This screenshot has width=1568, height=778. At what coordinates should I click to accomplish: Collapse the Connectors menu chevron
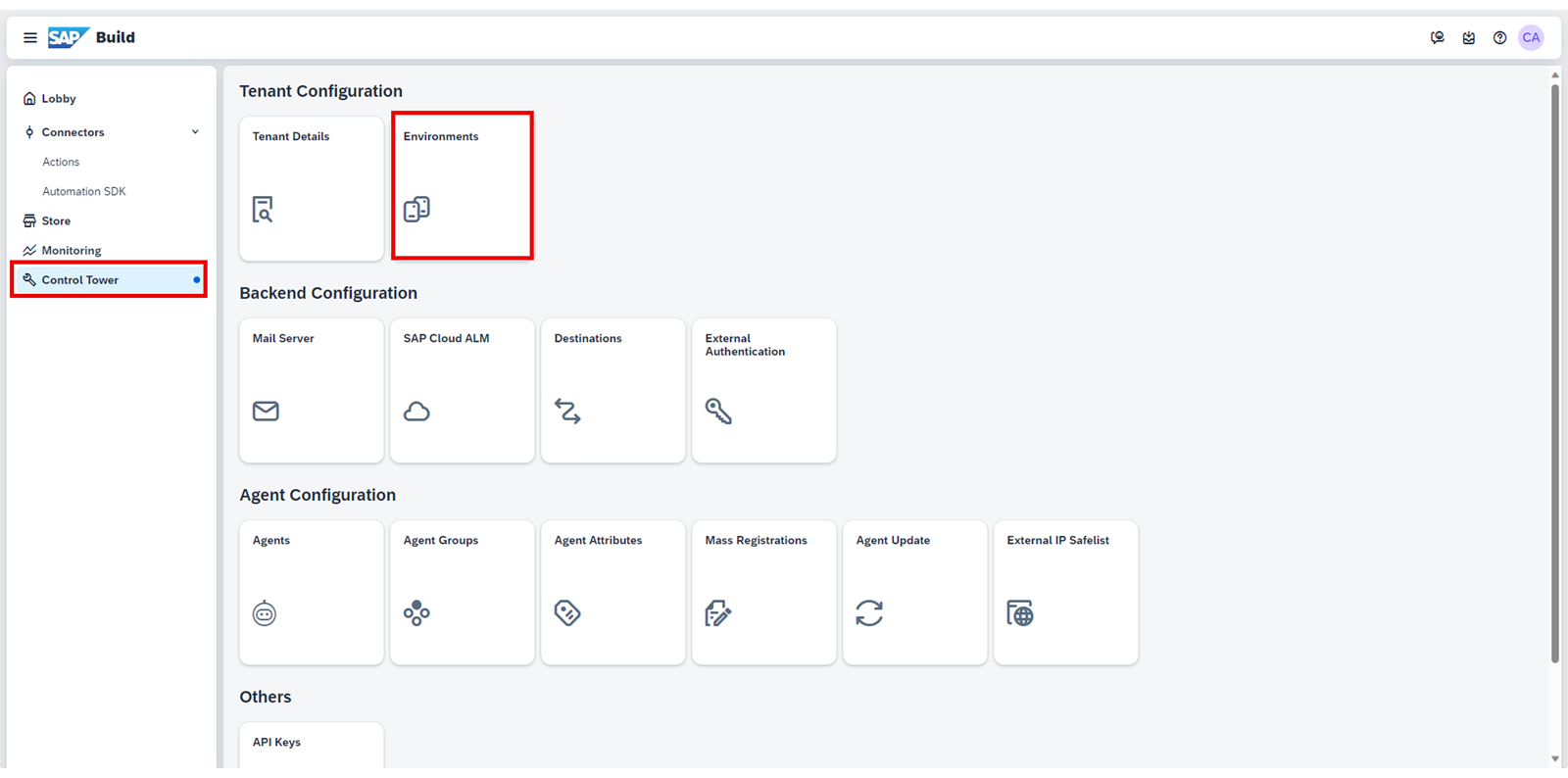click(195, 132)
